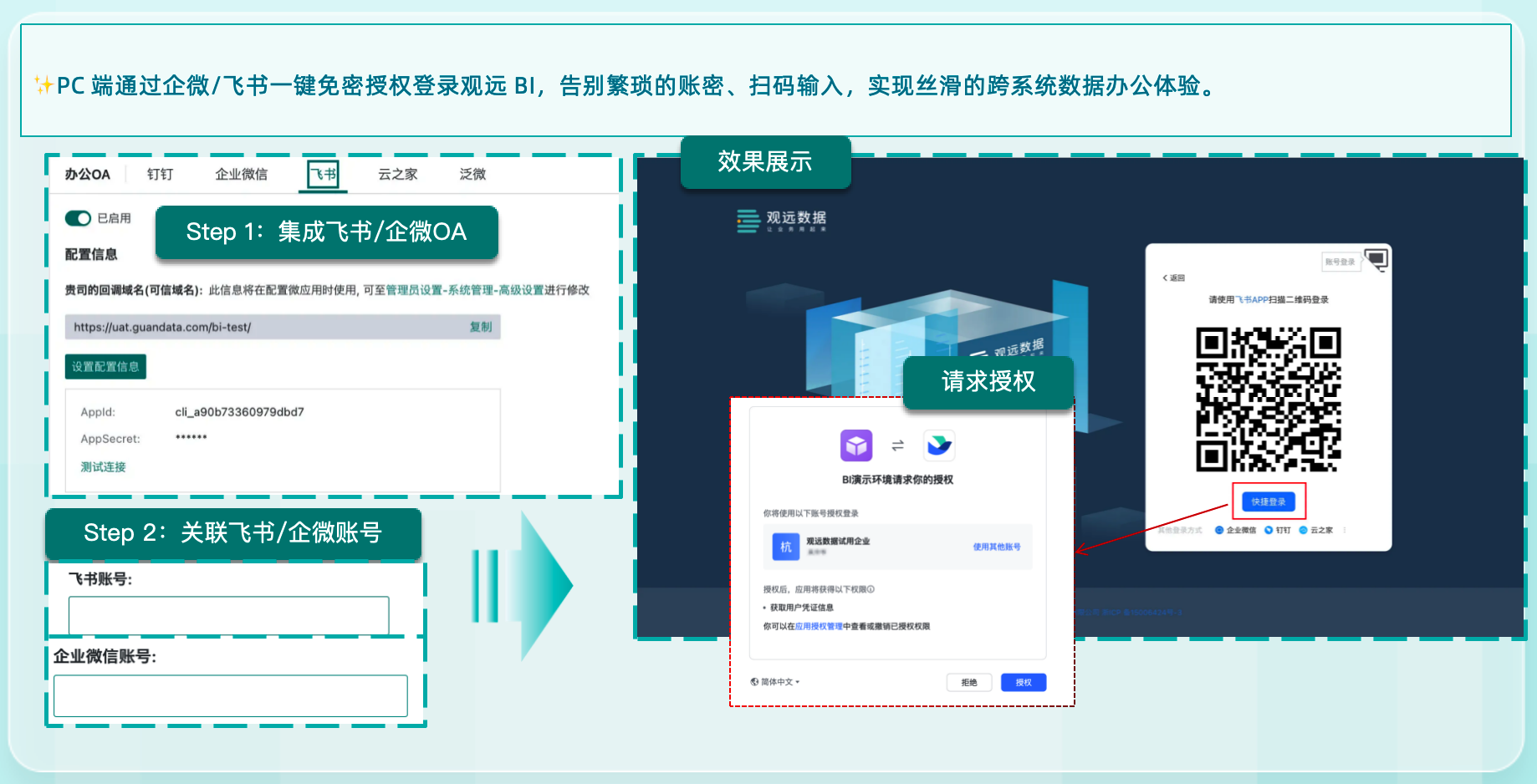Click the 飞书 login QR code
Viewport: 1537px width, 784px height.
[x=1268, y=399]
